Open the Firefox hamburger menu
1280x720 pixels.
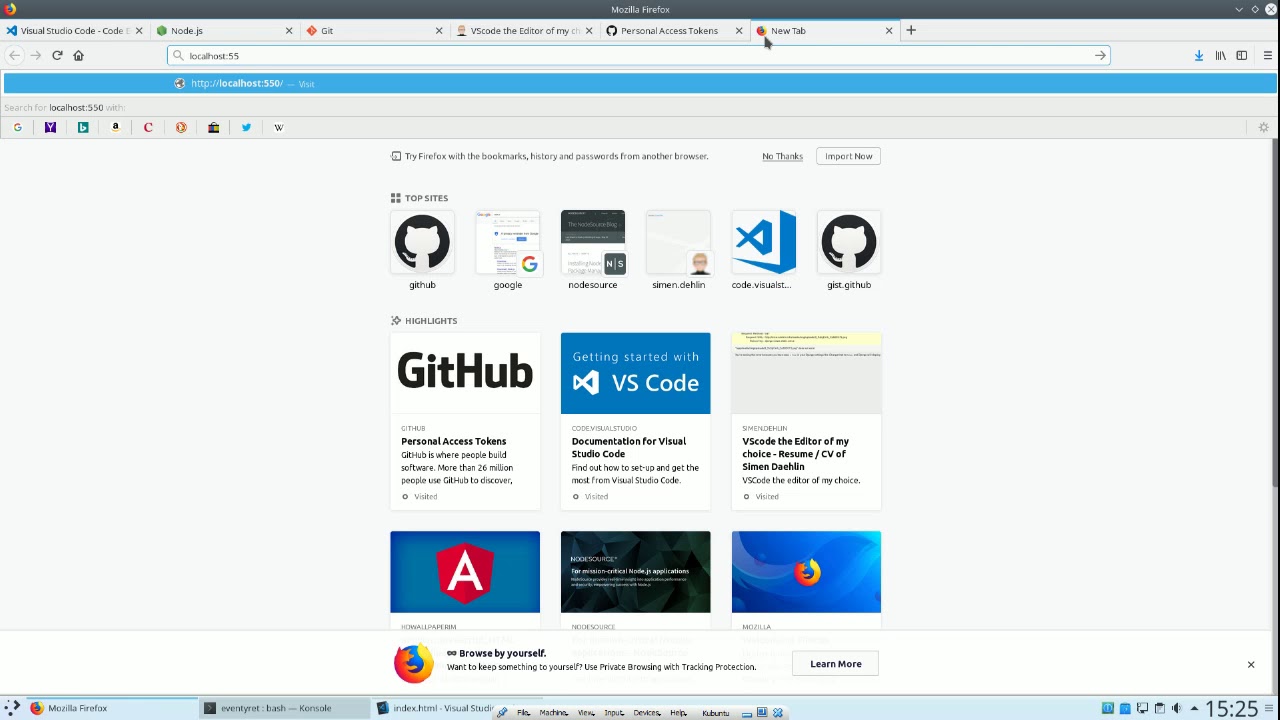click(1267, 55)
